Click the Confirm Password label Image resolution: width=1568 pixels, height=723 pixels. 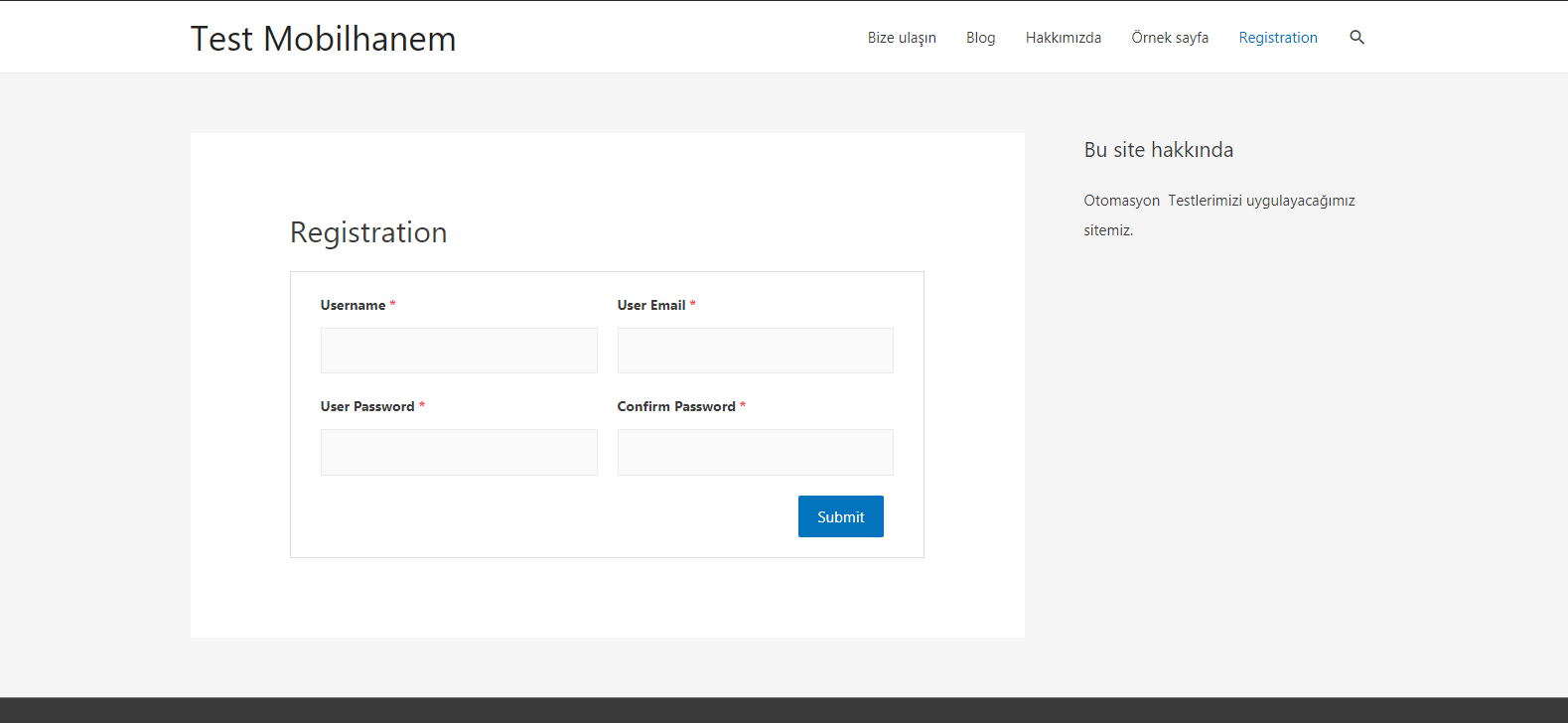tap(676, 406)
